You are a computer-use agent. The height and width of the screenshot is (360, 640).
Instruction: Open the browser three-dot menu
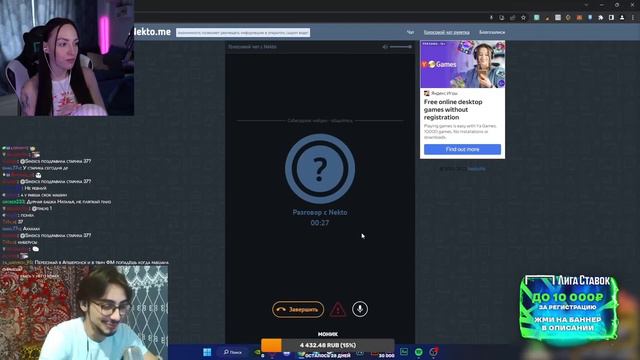coord(633,18)
